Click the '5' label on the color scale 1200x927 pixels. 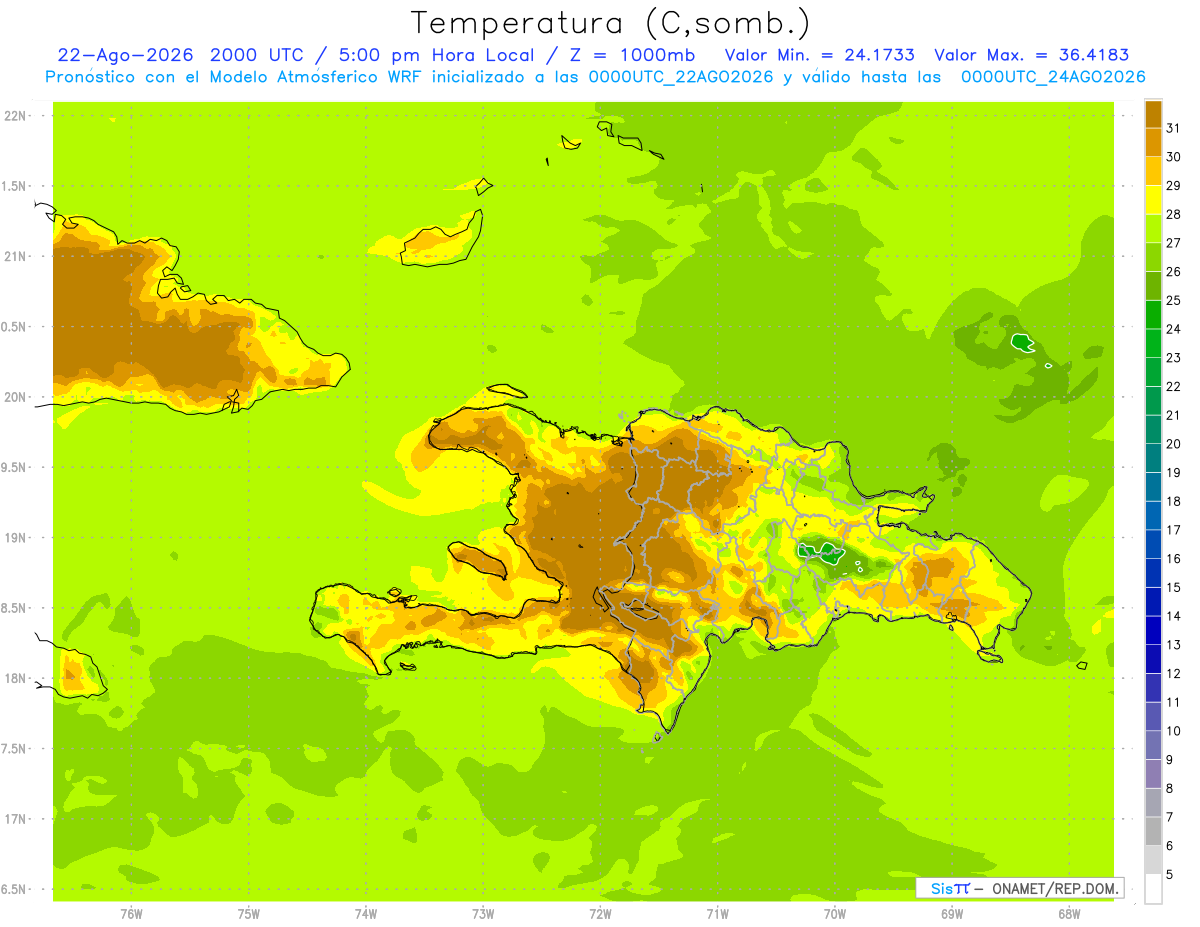pyautogui.click(x=1170, y=875)
